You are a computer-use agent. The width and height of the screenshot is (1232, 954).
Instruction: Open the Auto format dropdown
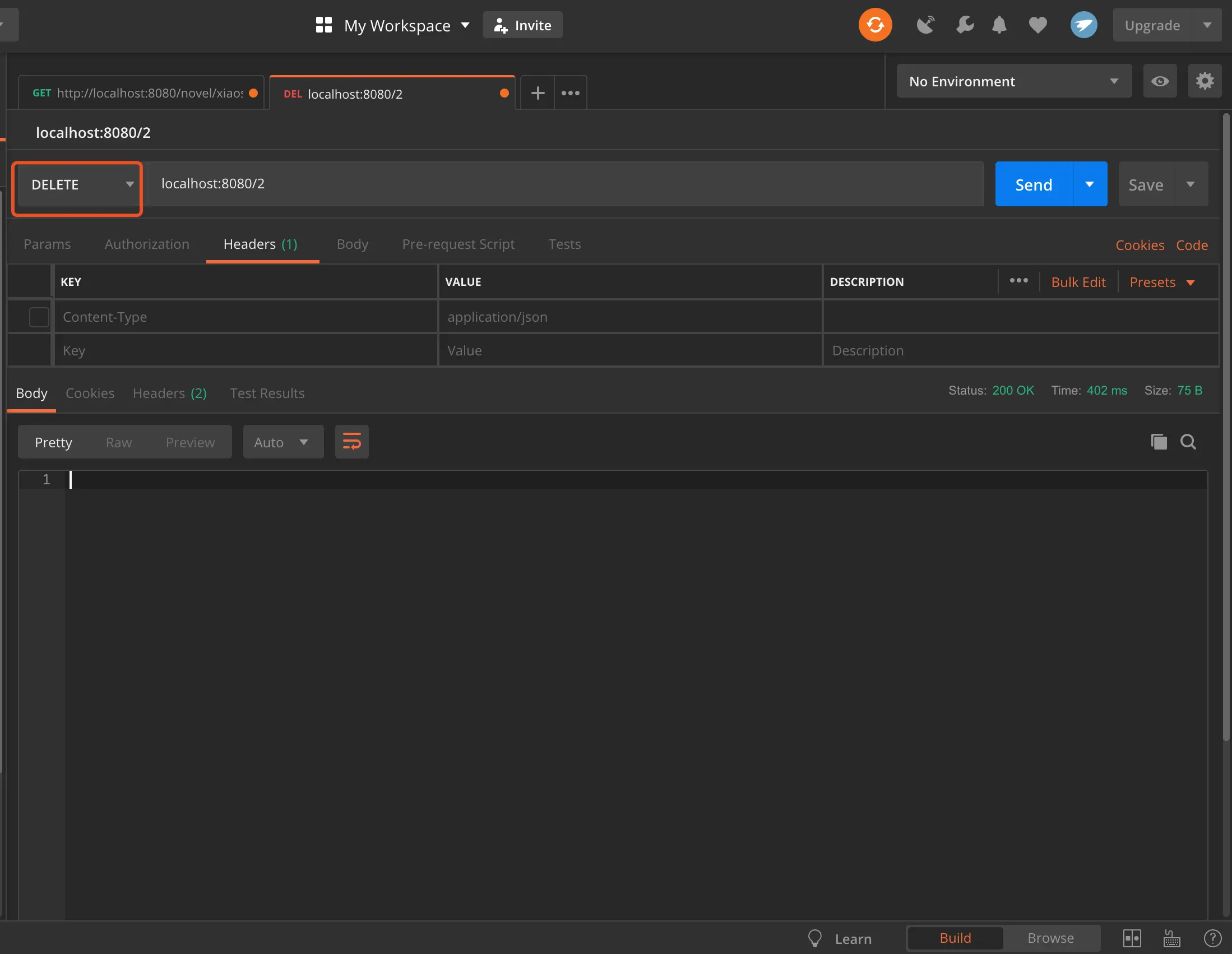click(x=282, y=442)
